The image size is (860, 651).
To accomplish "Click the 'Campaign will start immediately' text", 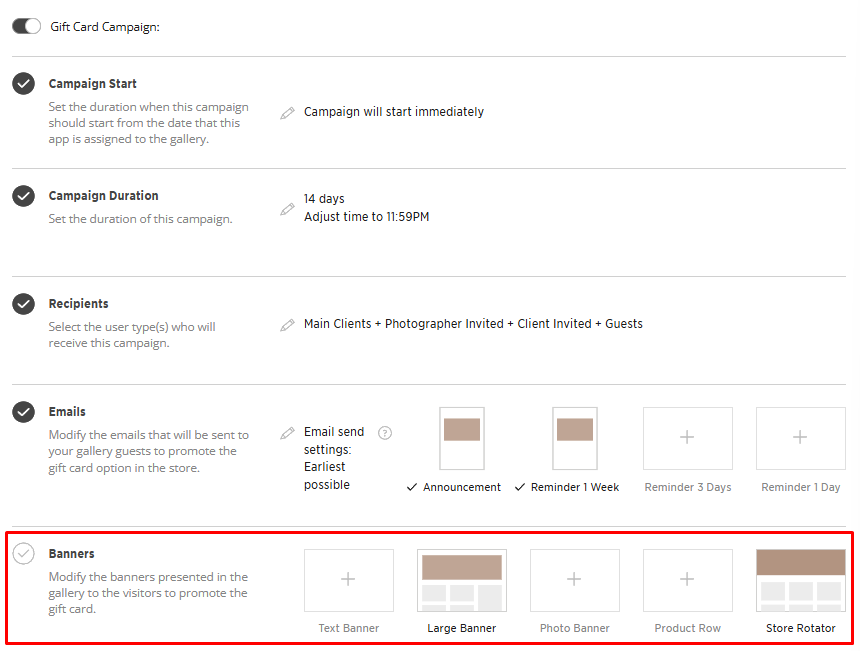I will (x=394, y=112).
